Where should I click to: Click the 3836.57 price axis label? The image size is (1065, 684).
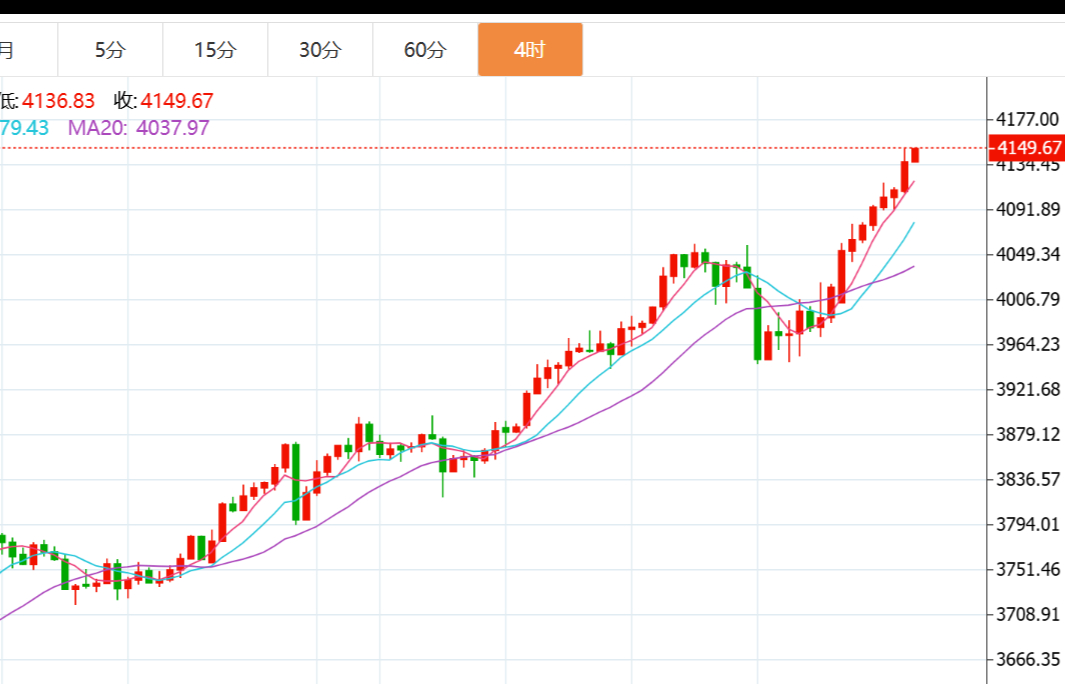pos(1027,479)
